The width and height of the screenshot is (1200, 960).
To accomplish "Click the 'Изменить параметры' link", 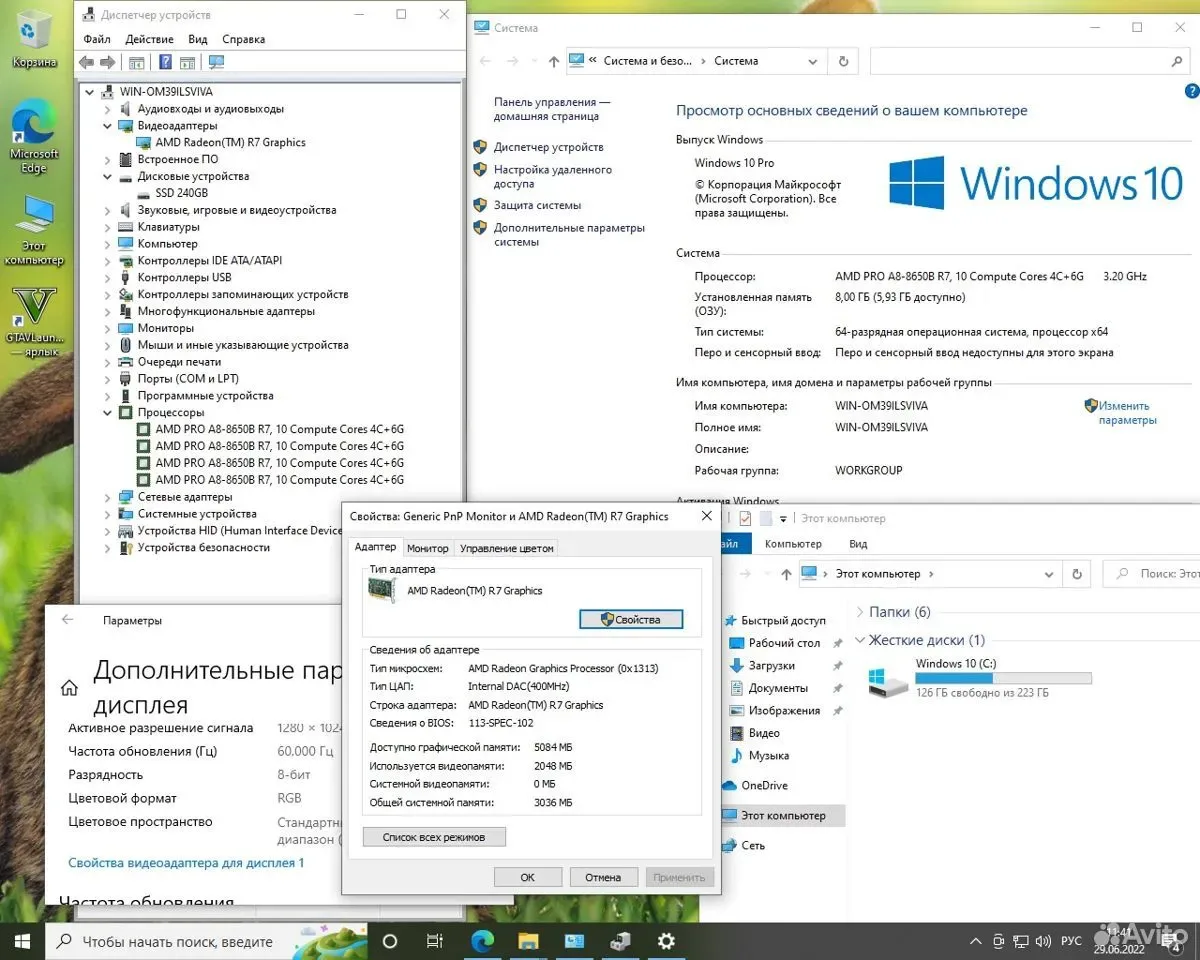I will pyautogui.click(x=1127, y=413).
